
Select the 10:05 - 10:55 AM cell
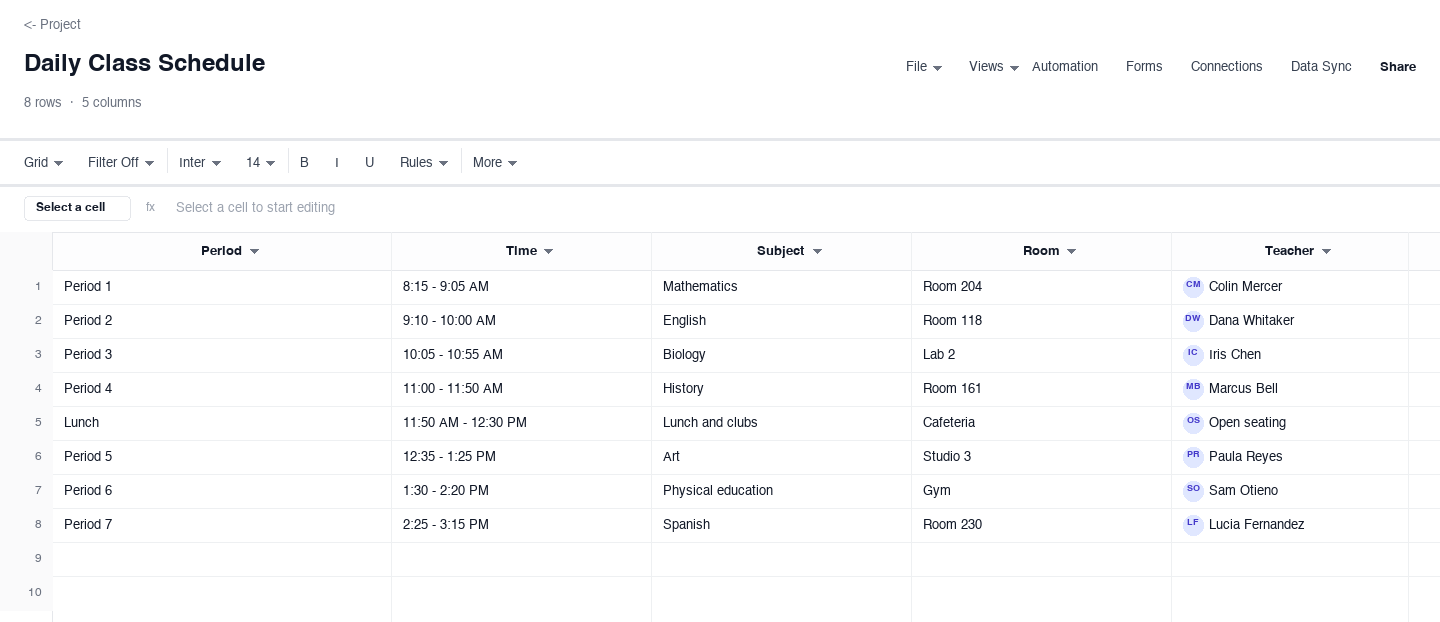coord(521,355)
